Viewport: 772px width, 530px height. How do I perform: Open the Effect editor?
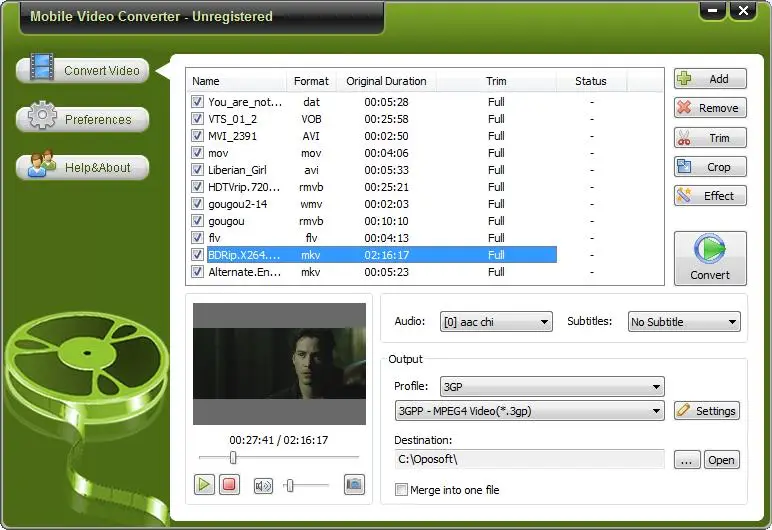pyautogui.click(x=710, y=196)
